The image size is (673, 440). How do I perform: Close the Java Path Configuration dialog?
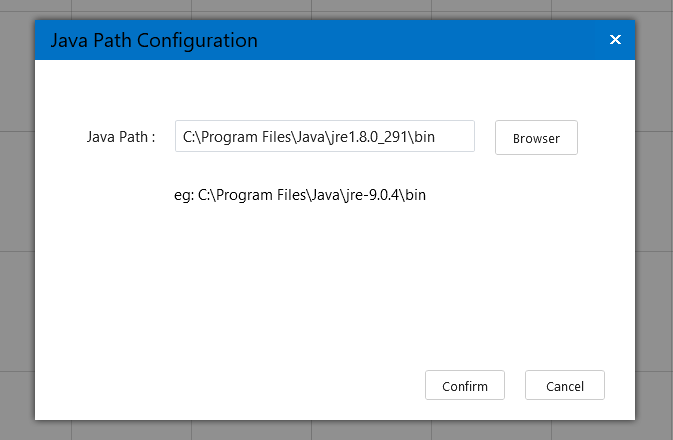[x=615, y=39]
